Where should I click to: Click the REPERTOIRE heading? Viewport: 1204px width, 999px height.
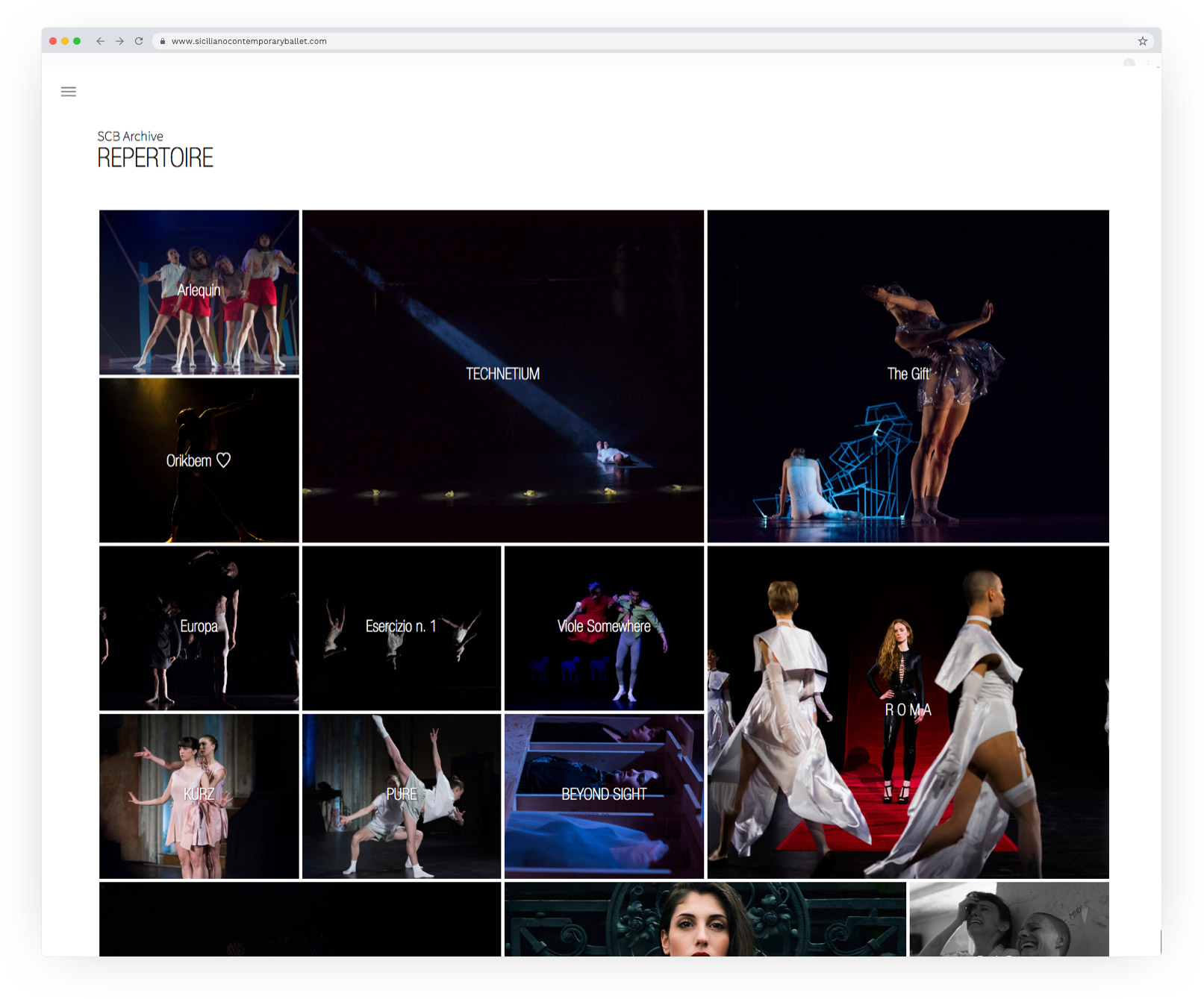[x=155, y=157]
